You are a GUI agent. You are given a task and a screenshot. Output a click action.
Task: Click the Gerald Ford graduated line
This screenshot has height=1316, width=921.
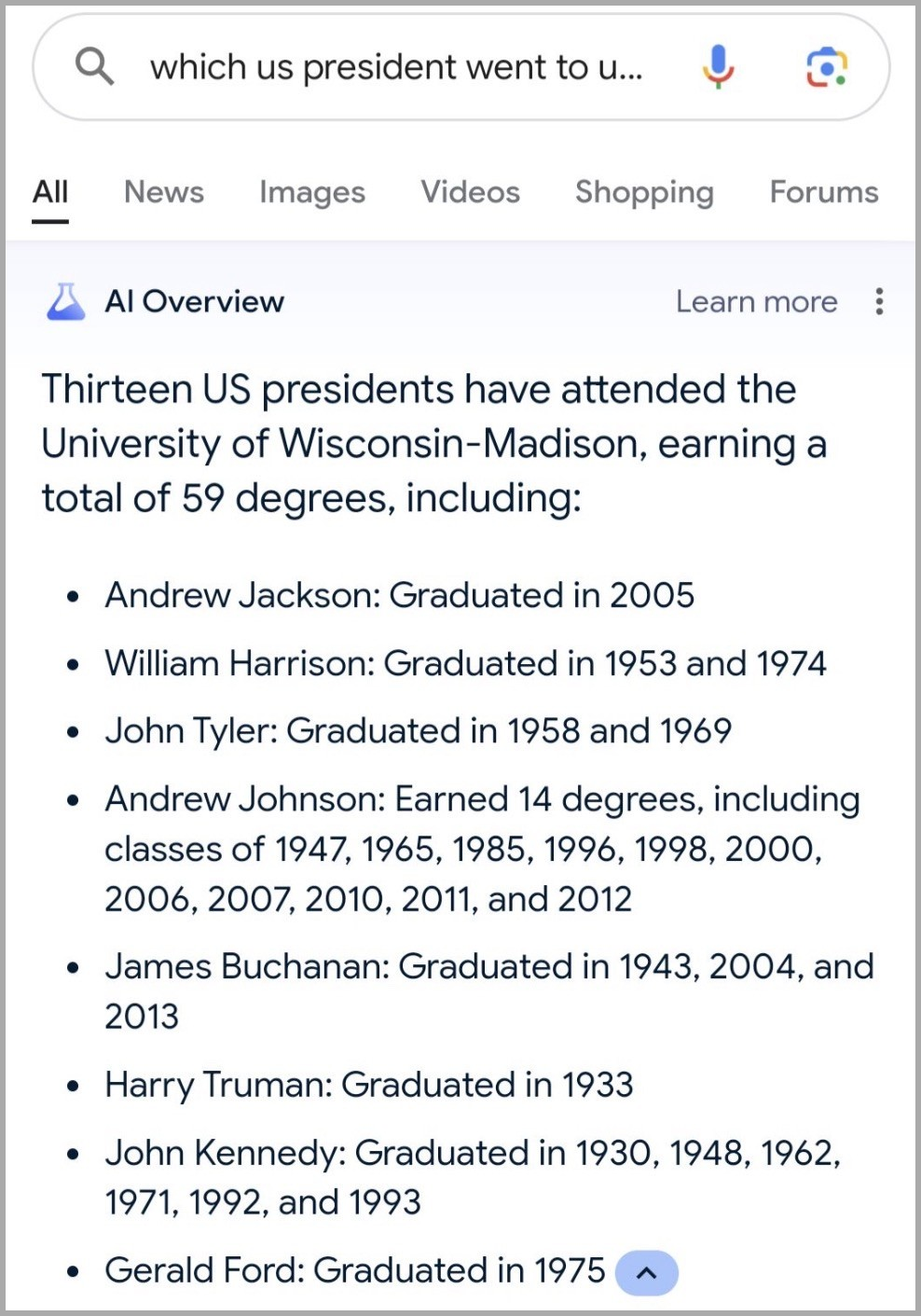(354, 1270)
